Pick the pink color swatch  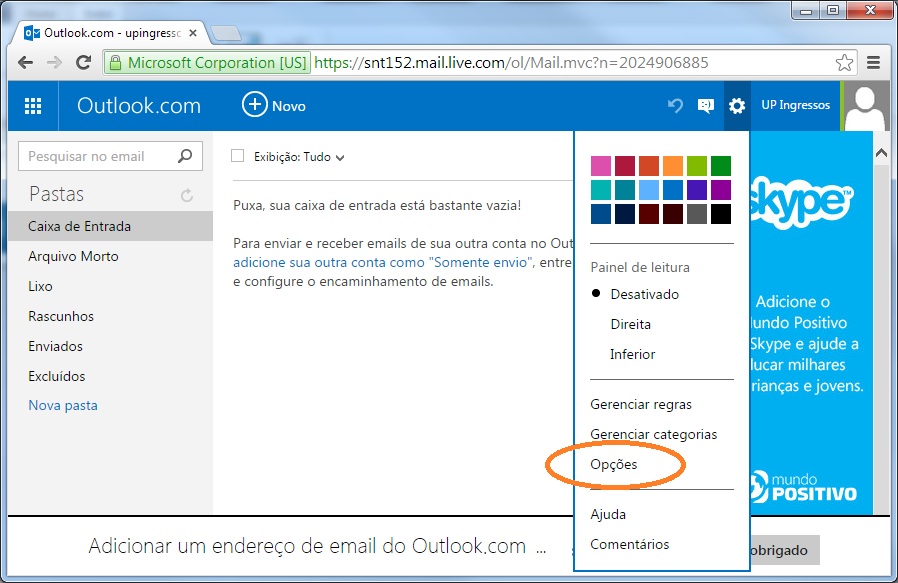coord(600,166)
